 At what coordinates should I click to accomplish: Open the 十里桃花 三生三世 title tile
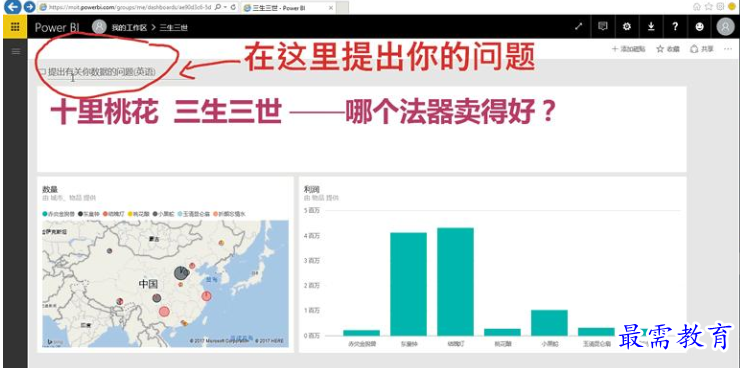click(362, 130)
